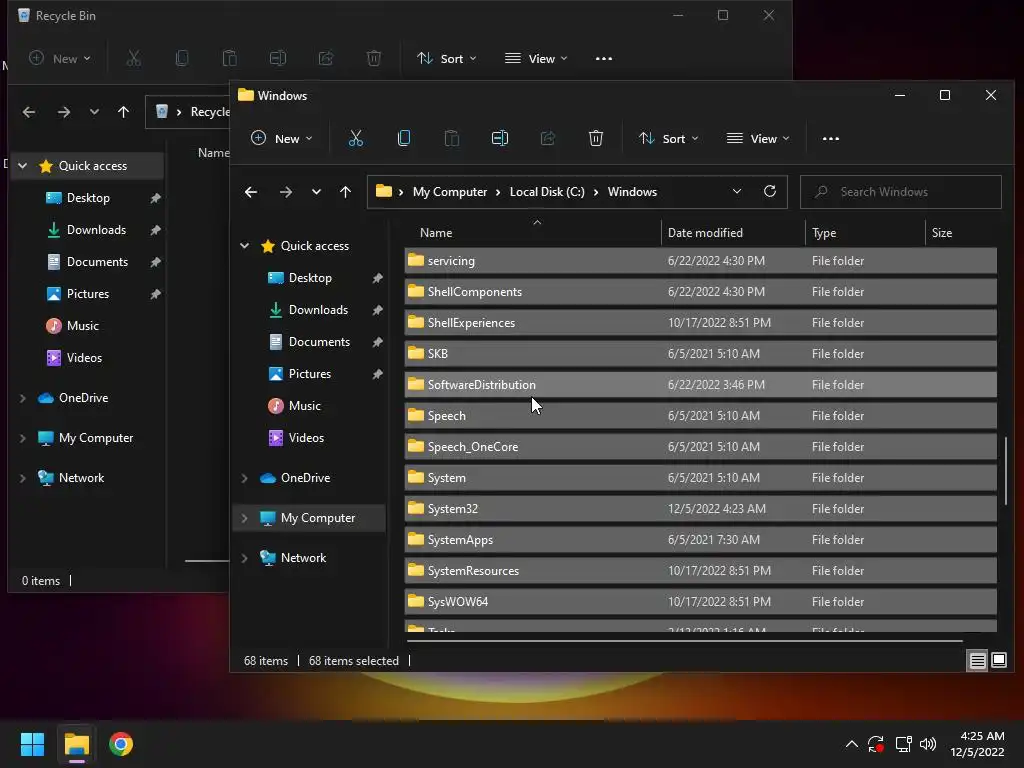This screenshot has height=768, width=1024.
Task: Expand Network in Windows window sidebar
Action: [x=244, y=558]
